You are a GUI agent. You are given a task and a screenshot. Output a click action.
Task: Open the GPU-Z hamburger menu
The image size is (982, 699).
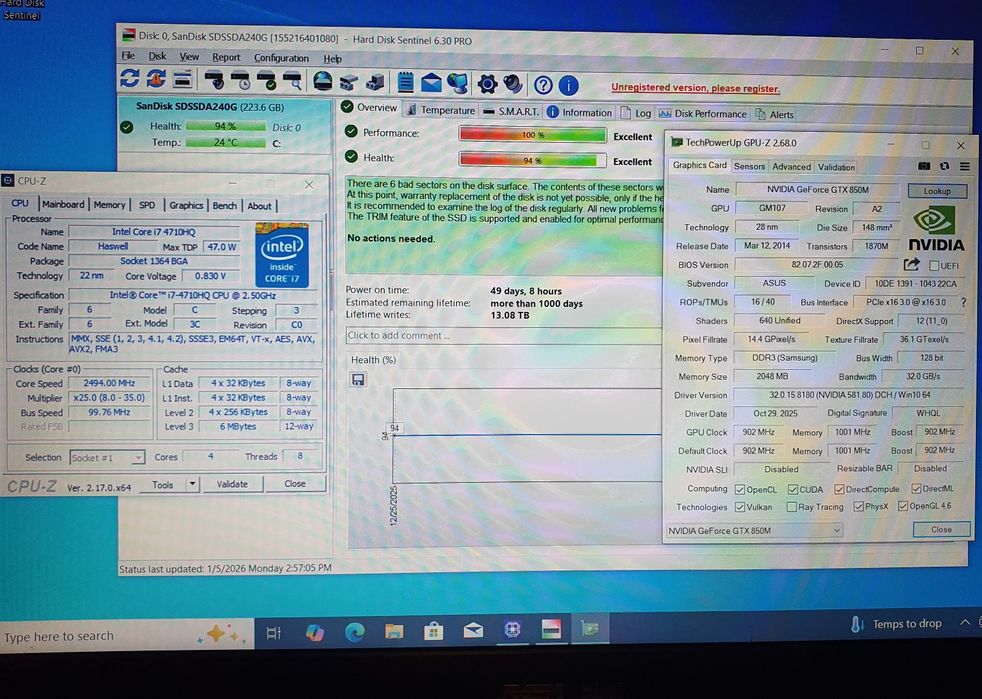click(964, 167)
